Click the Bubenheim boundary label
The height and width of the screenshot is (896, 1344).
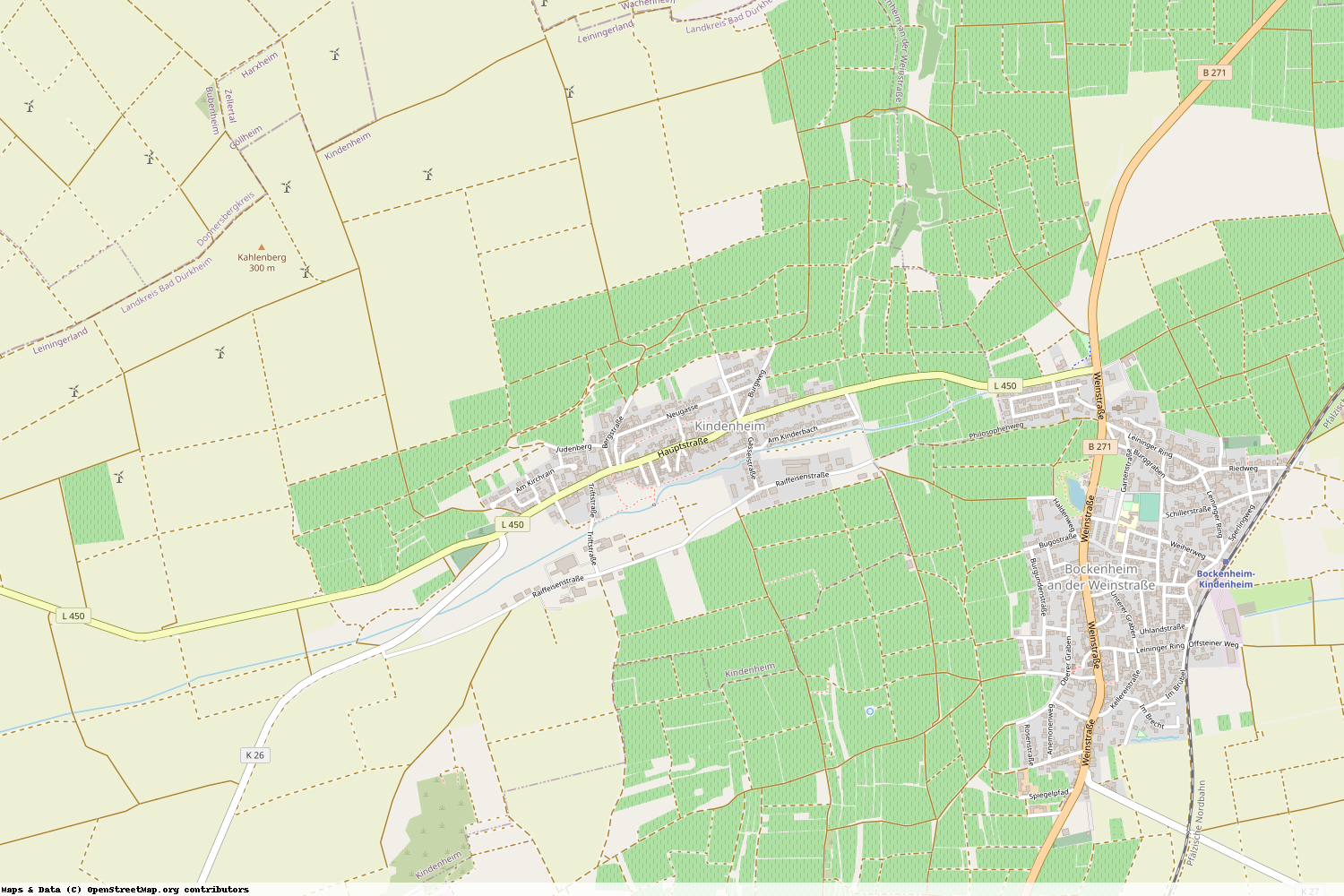[212, 110]
